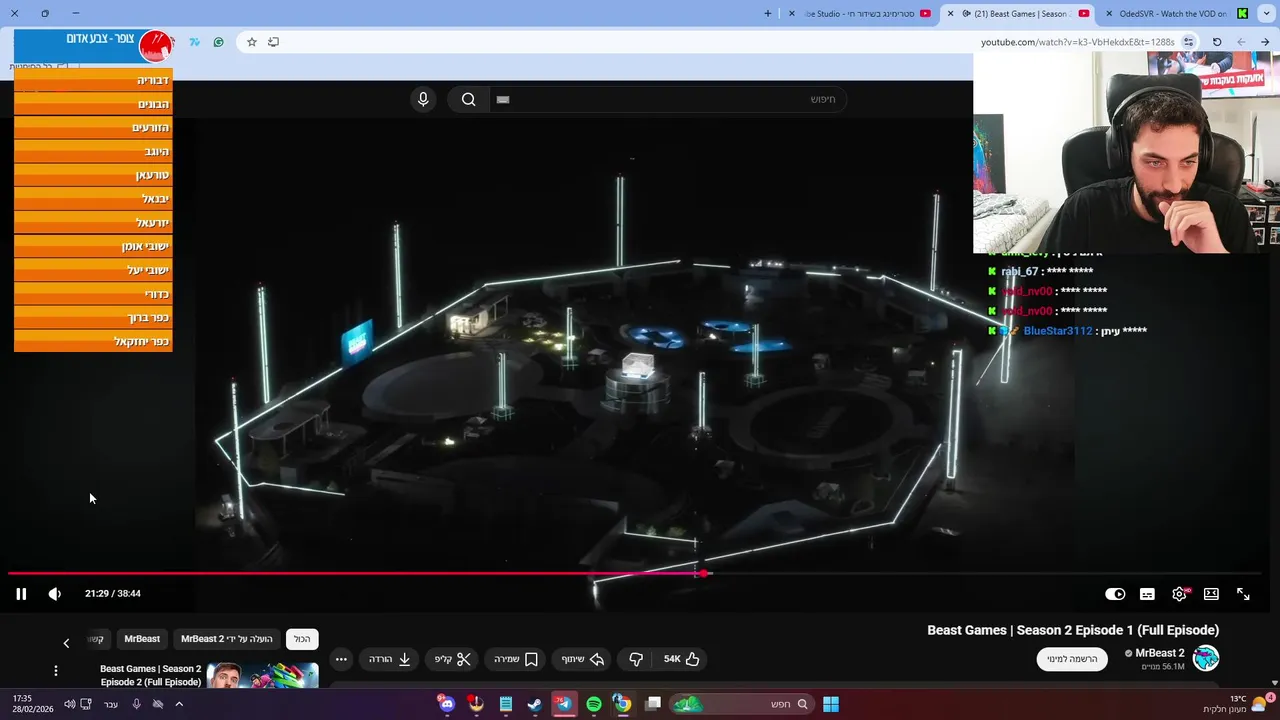This screenshot has height=720, width=1280.
Task: Click the media/cast icon beside the bookmark star
Action: pyautogui.click(x=273, y=42)
